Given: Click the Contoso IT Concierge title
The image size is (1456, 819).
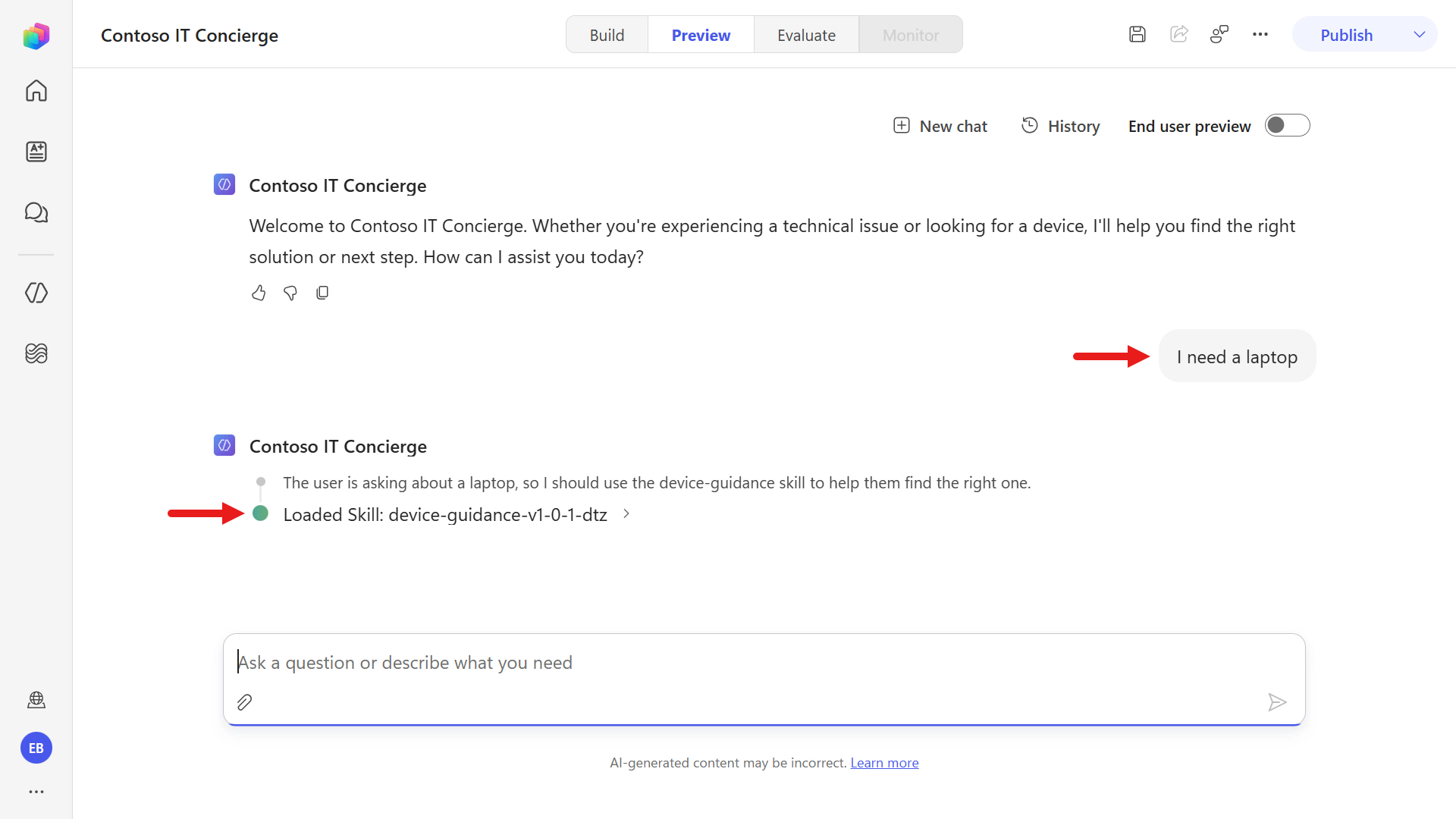Looking at the screenshot, I should (x=190, y=36).
